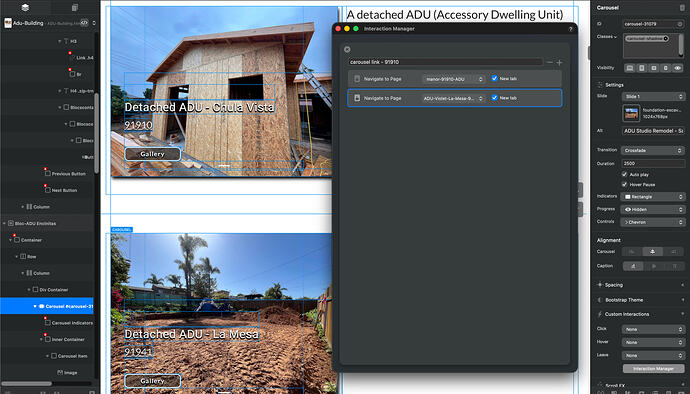This screenshot has width=690, height=394.
Task: Open the Indicators Rectangle dropdown
Action: pos(653,197)
